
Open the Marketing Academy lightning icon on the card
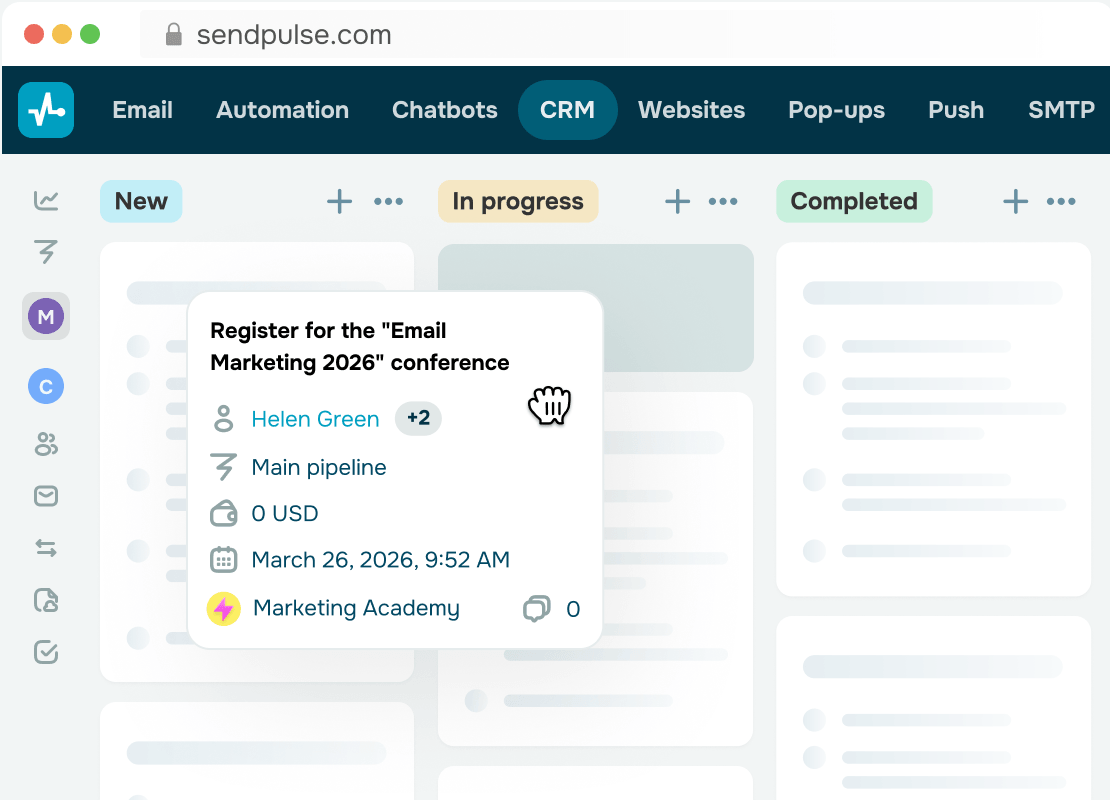[223, 608]
